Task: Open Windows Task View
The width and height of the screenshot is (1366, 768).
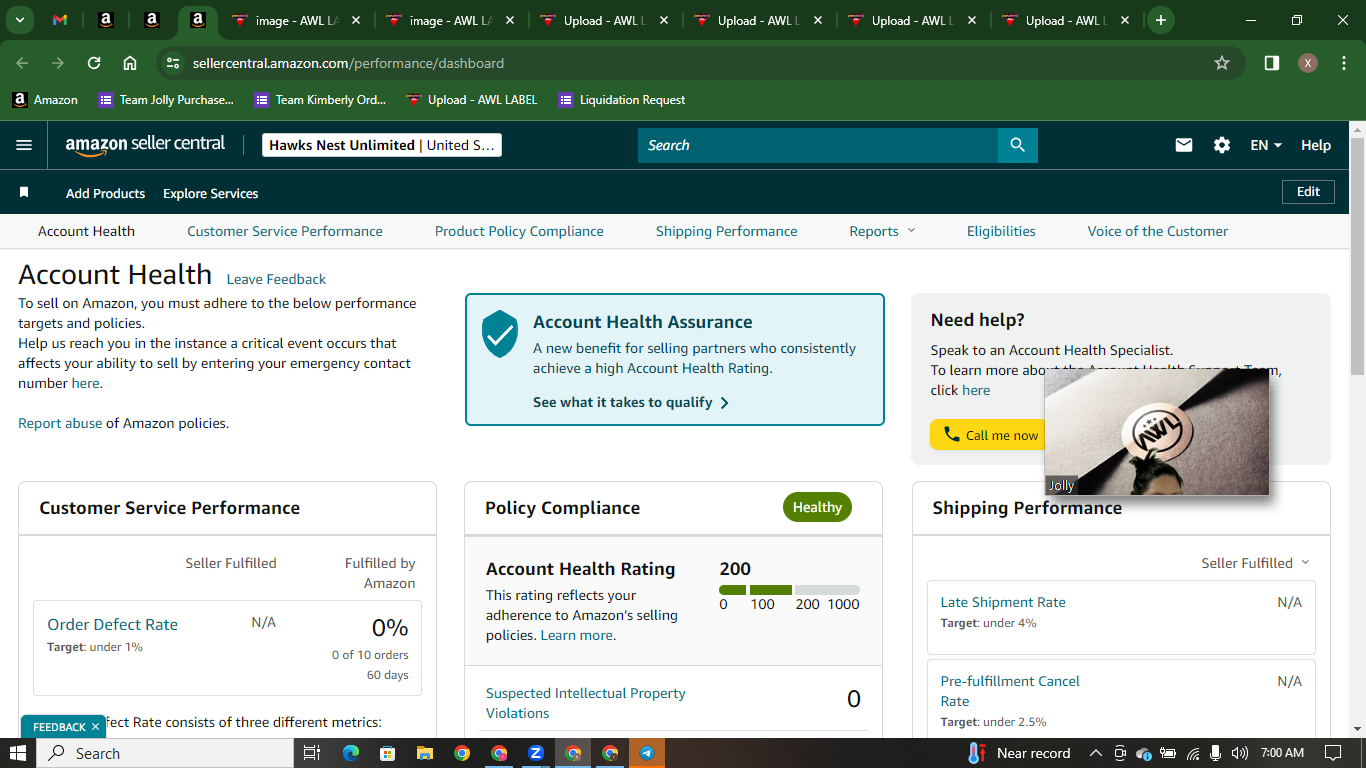Action: (x=312, y=753)
